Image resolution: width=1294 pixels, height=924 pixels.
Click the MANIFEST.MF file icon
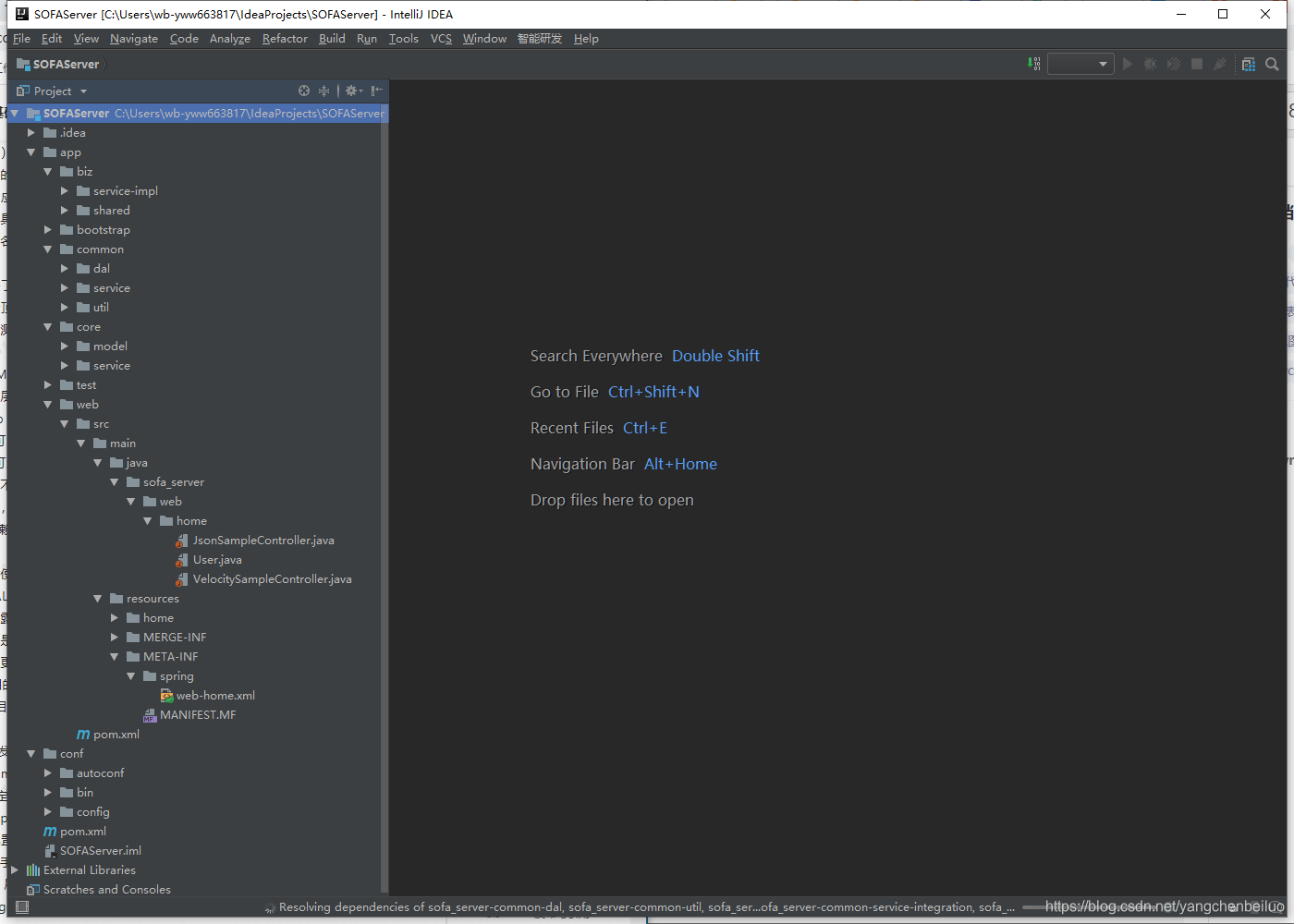pos(150,715)
